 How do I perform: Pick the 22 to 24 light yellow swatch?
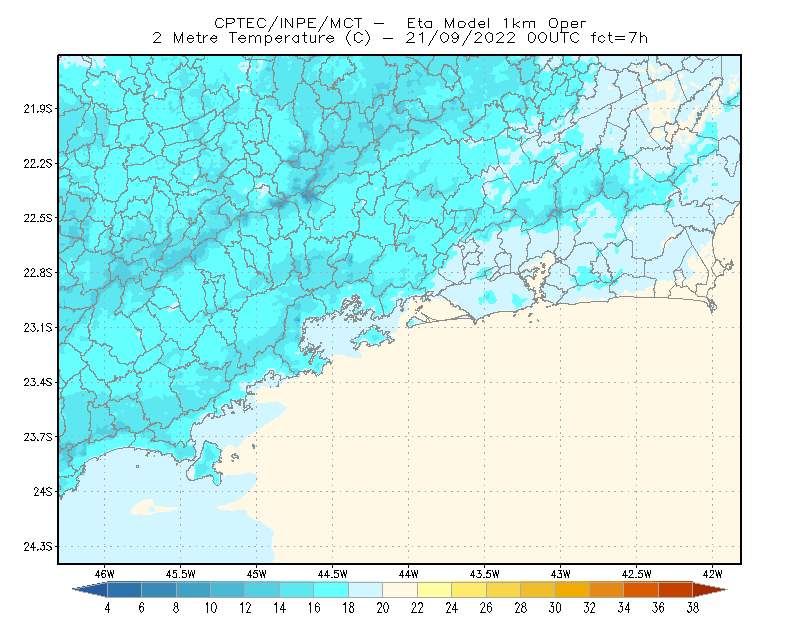coord(434,590)
